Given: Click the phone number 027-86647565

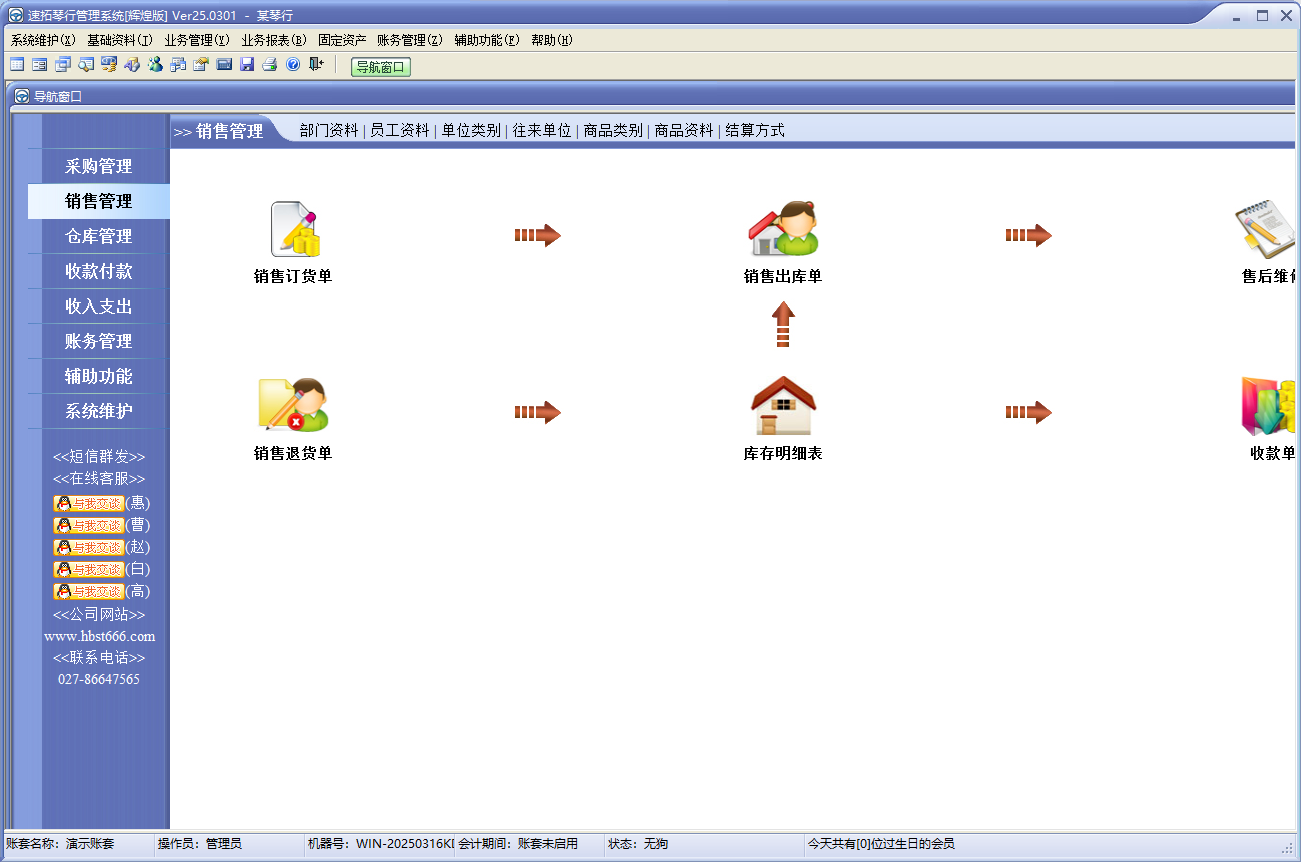Looking at the screenshot, I should [99, 679].
